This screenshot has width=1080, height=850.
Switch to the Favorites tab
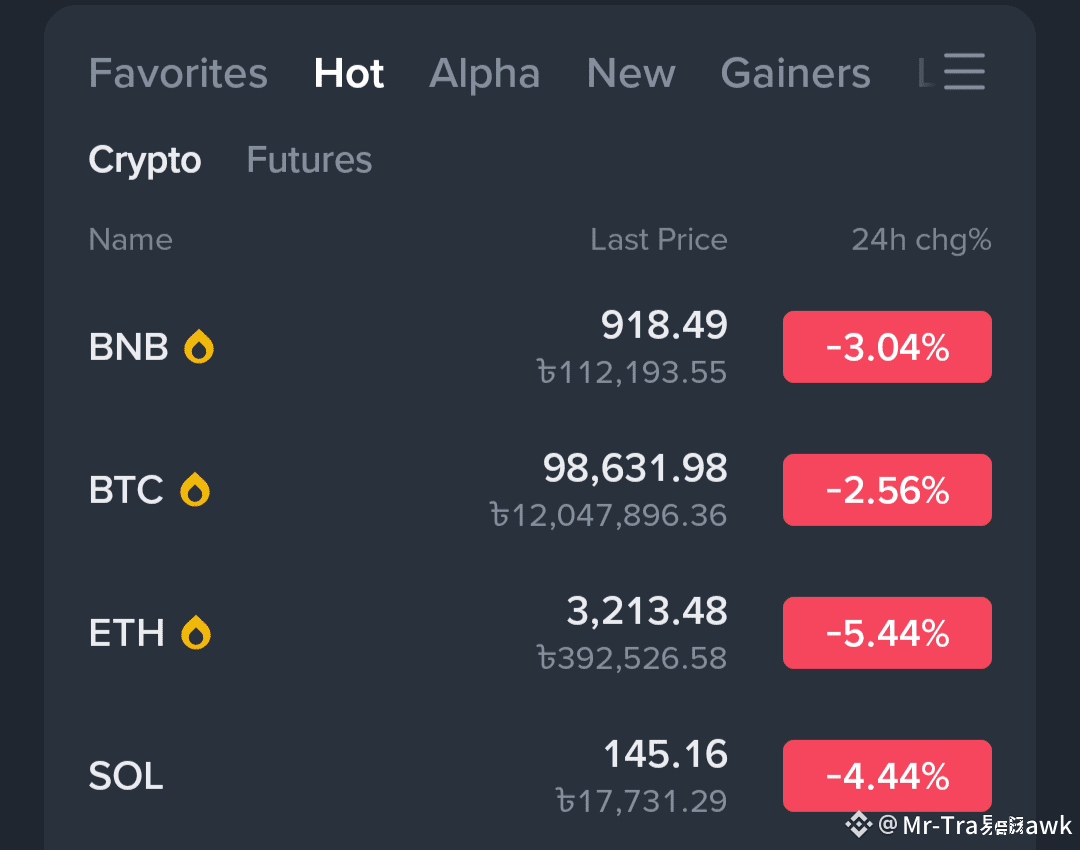point(178,74)
